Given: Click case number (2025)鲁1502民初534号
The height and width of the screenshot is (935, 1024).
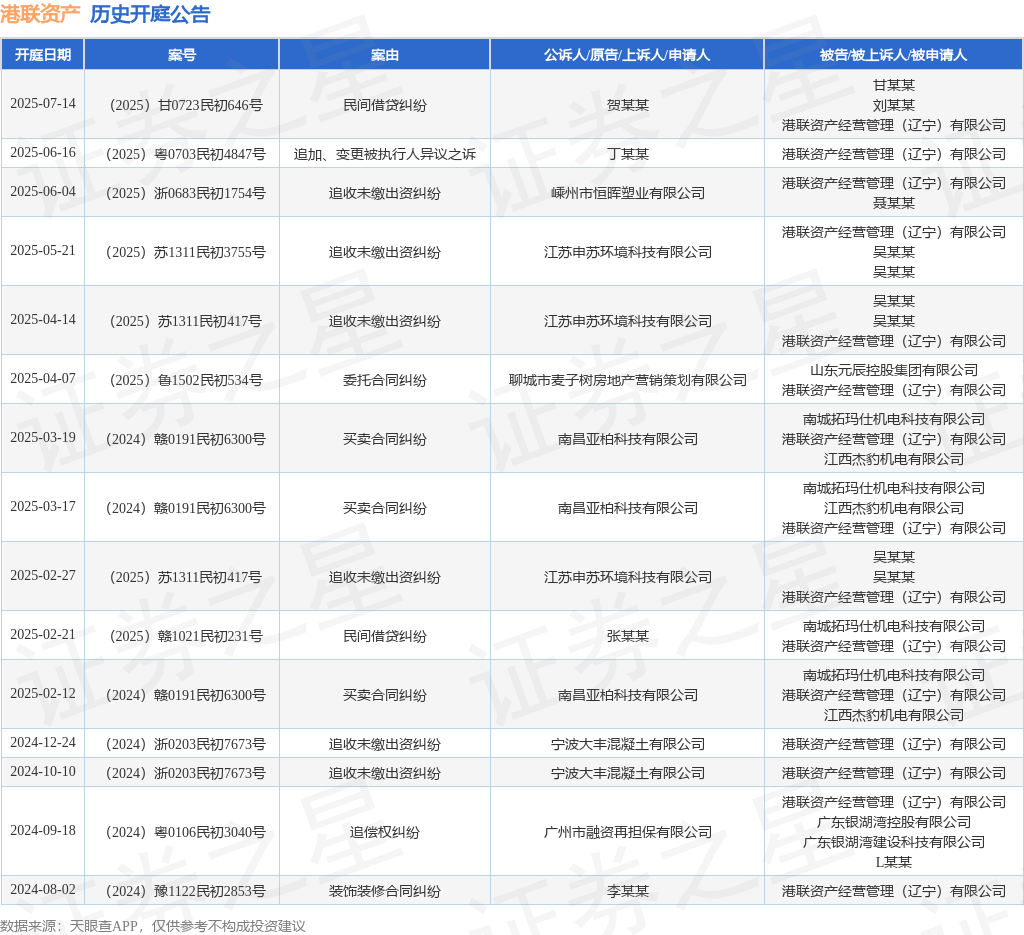Looking at the screenshot, I should [x=185, y=380].
